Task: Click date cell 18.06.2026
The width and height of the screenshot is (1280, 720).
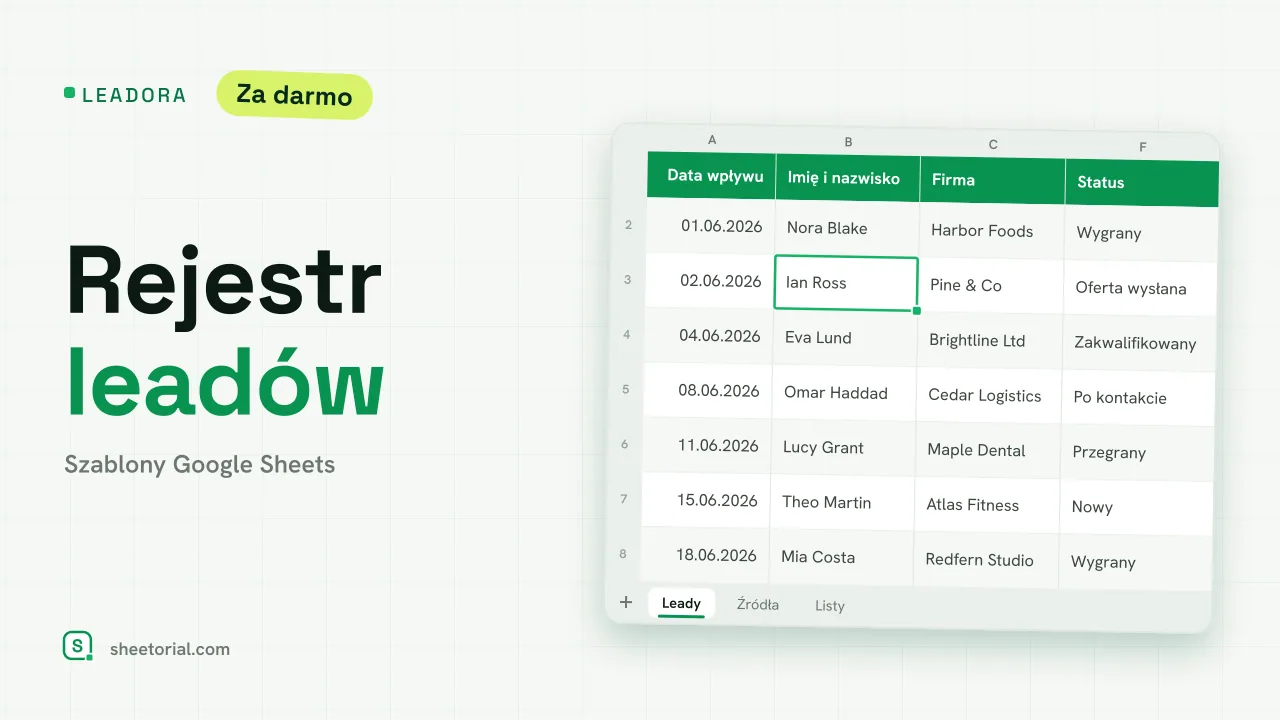Action: (706, 556)
